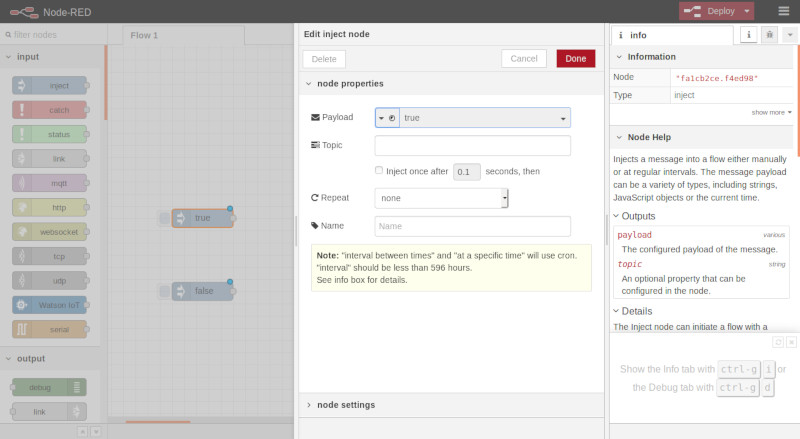The width and height of the screenshot is (800, 439).
Task: Select the websocket node in palette
Action: [49, 232]
